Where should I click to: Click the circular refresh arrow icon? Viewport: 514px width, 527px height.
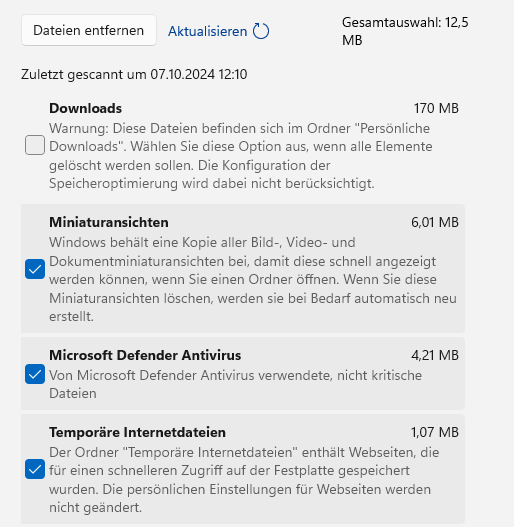click(x=261, y=31)
